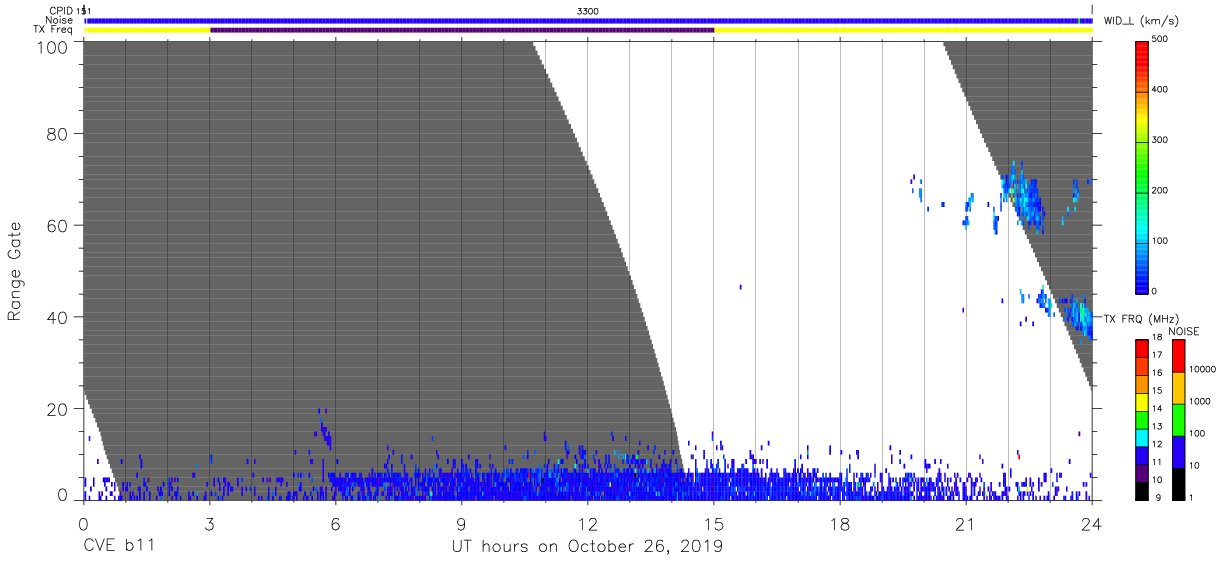
Task: Click the '20' y-axis range gate tick
Action: [58, 409]
